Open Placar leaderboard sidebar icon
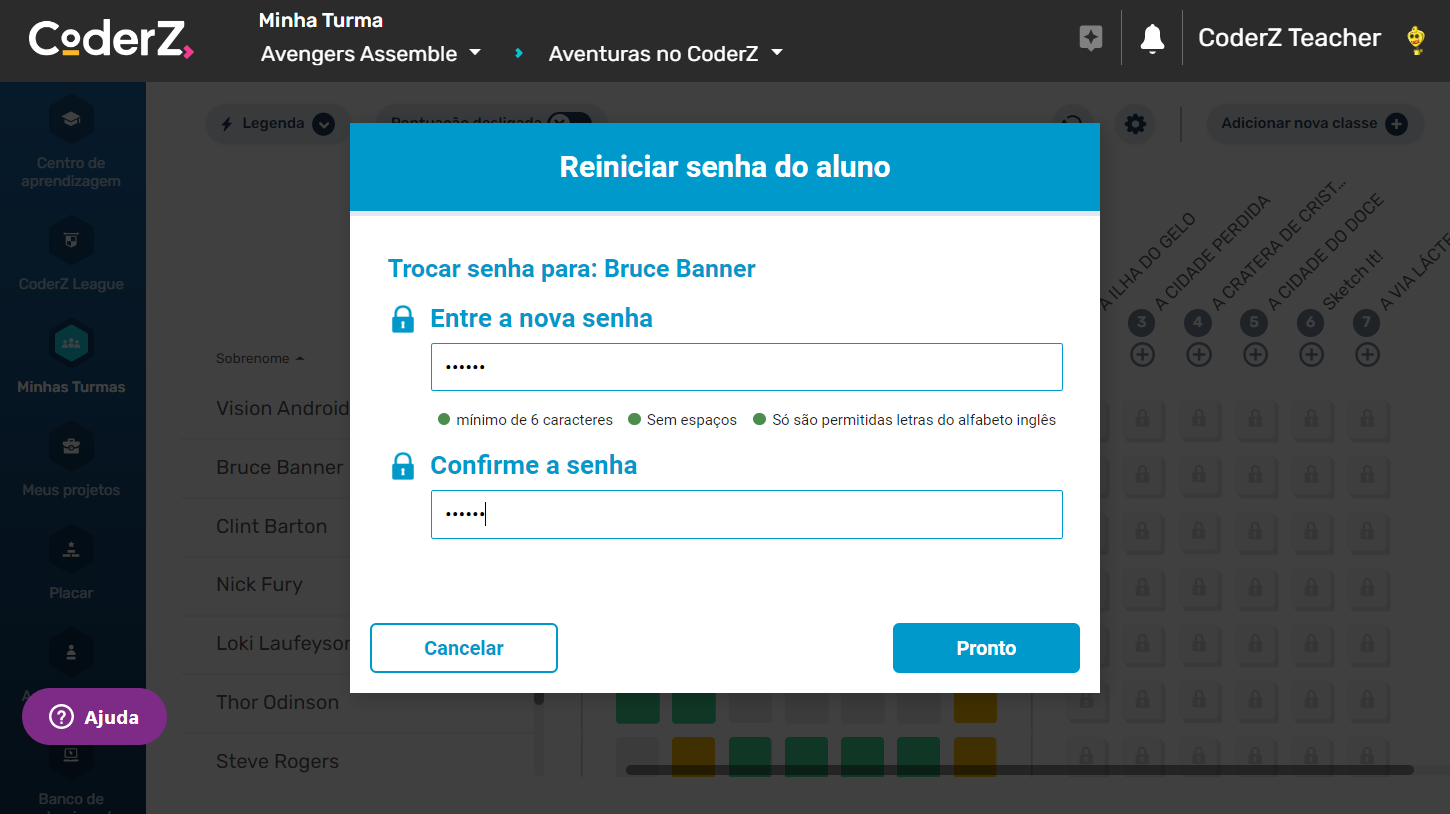The width and height of the screenshot is (1450, 814). pos(71,549)
